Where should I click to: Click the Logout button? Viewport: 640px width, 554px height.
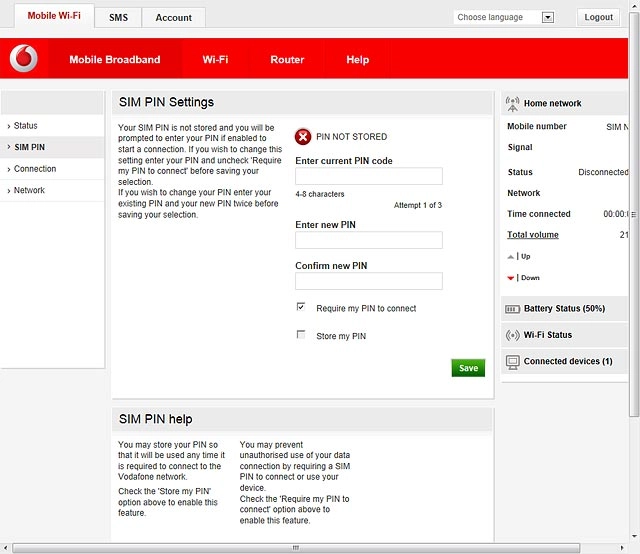click(598, 17)
